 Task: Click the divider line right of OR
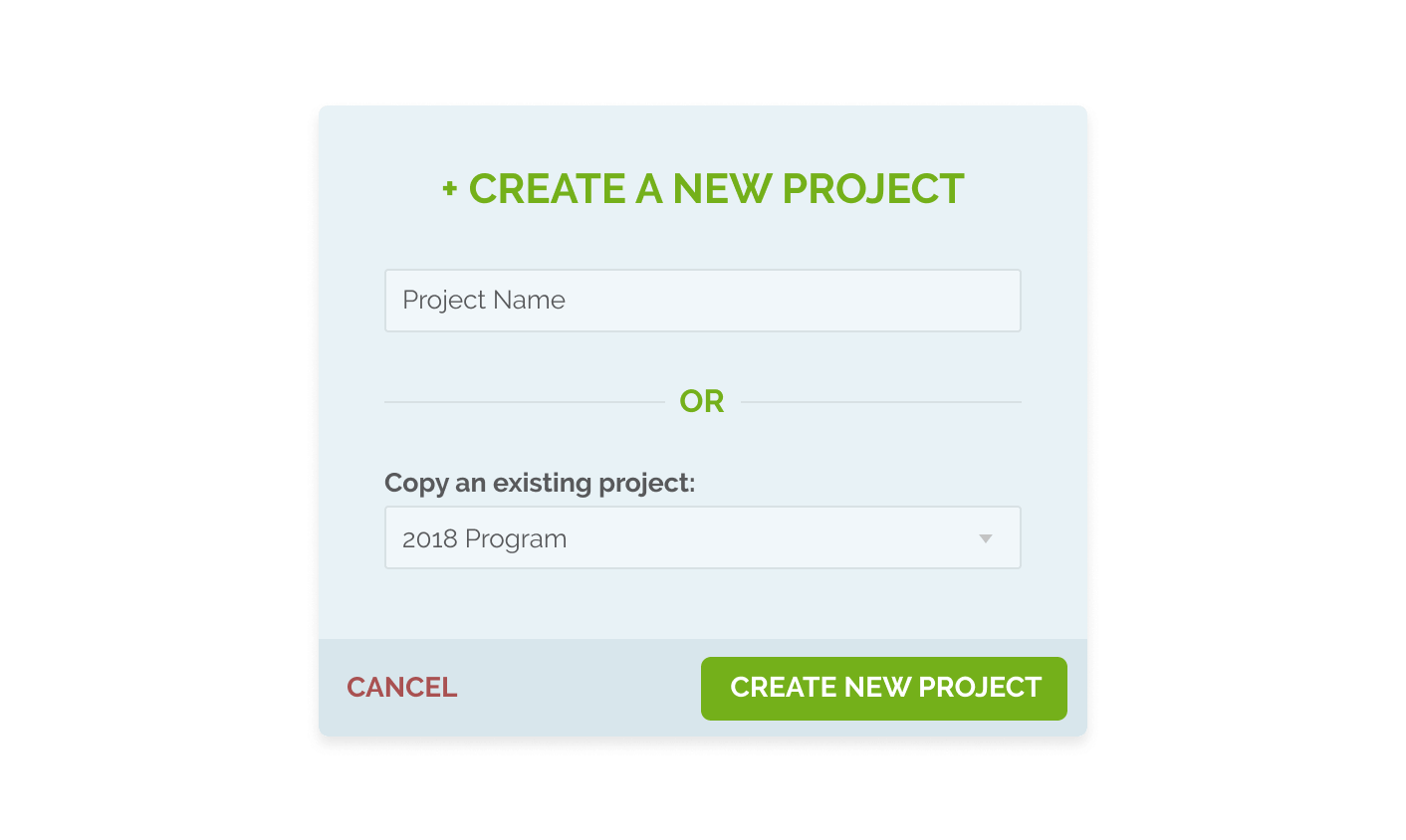click(881, 402)
